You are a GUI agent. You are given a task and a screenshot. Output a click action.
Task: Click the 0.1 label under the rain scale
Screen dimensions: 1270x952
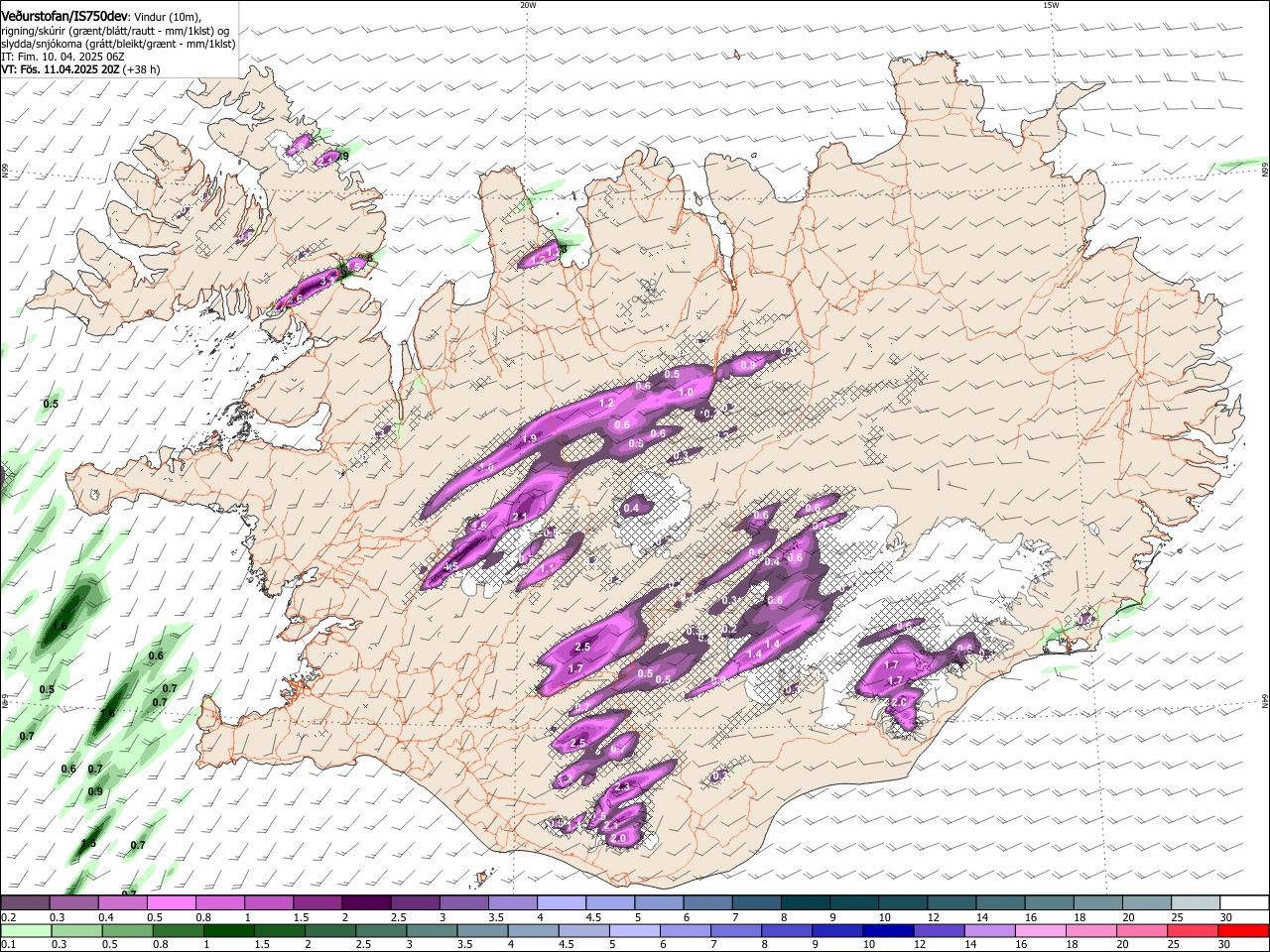click(7, 945)
